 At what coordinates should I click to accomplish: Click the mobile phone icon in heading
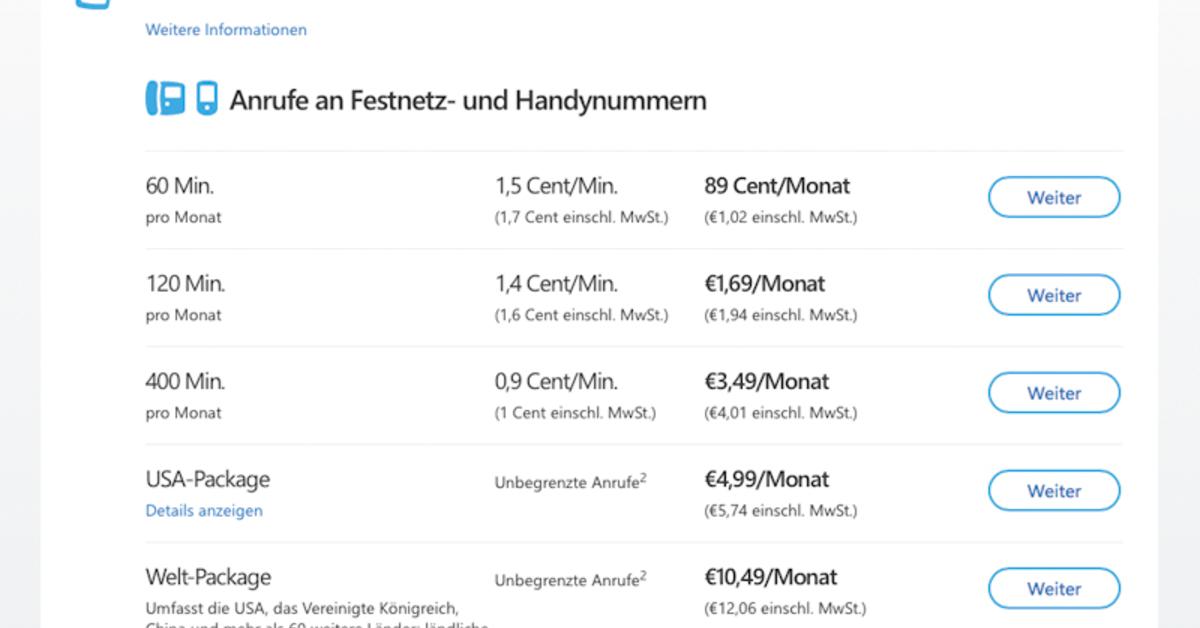point(207,98)
